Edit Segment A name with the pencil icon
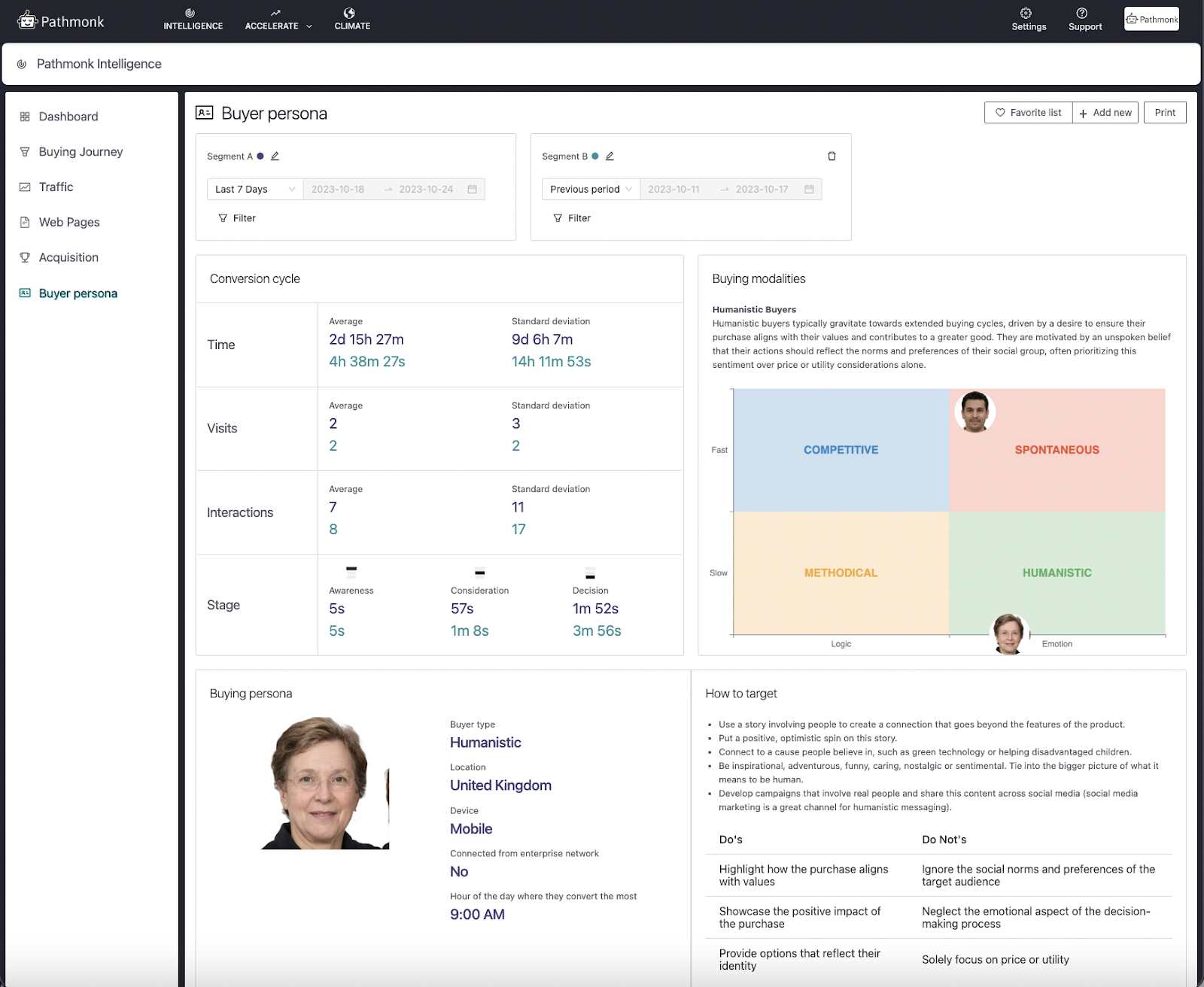The height and width of the screenshot is (987, 1204). pyautogui.click(x=275, y=155)
